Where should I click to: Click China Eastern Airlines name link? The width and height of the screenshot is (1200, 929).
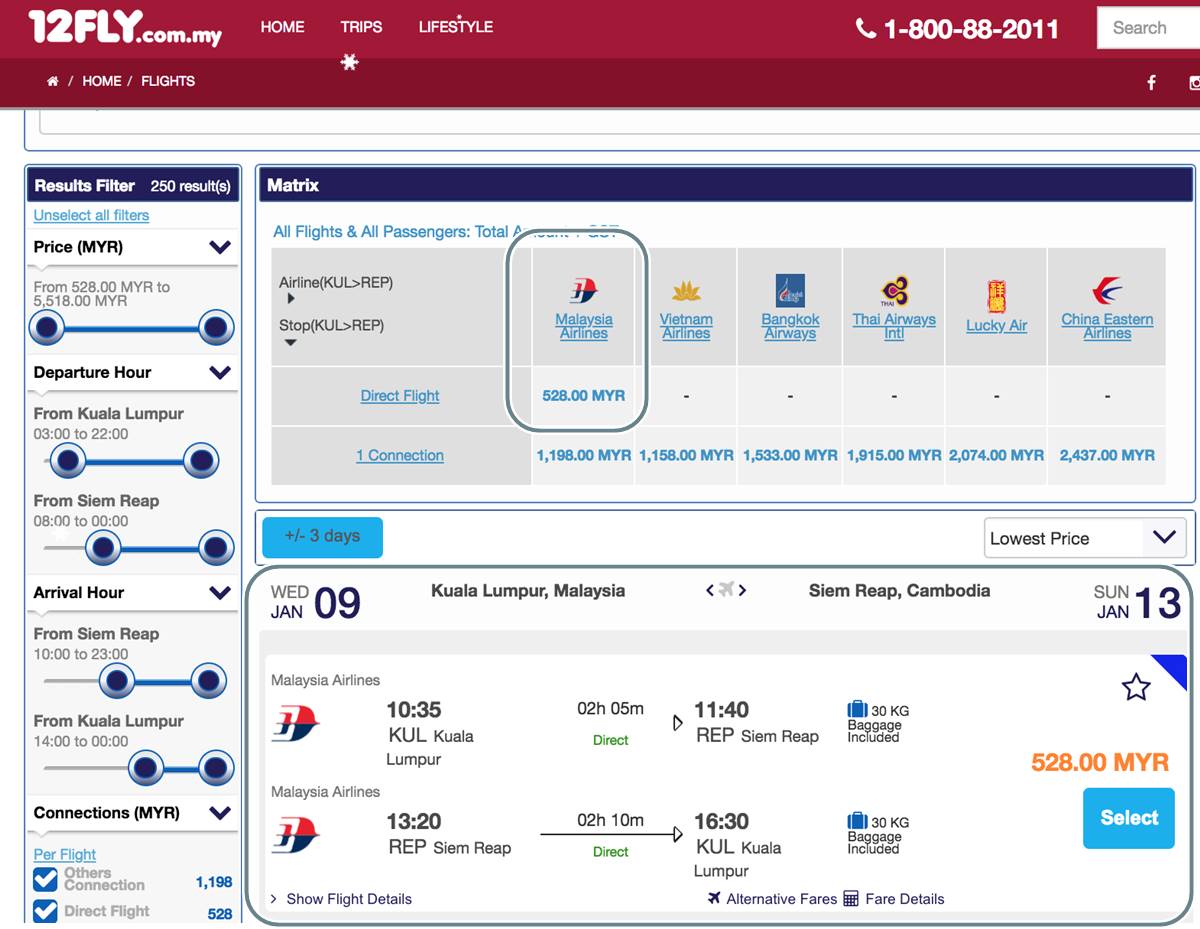tap(1107, 326)
